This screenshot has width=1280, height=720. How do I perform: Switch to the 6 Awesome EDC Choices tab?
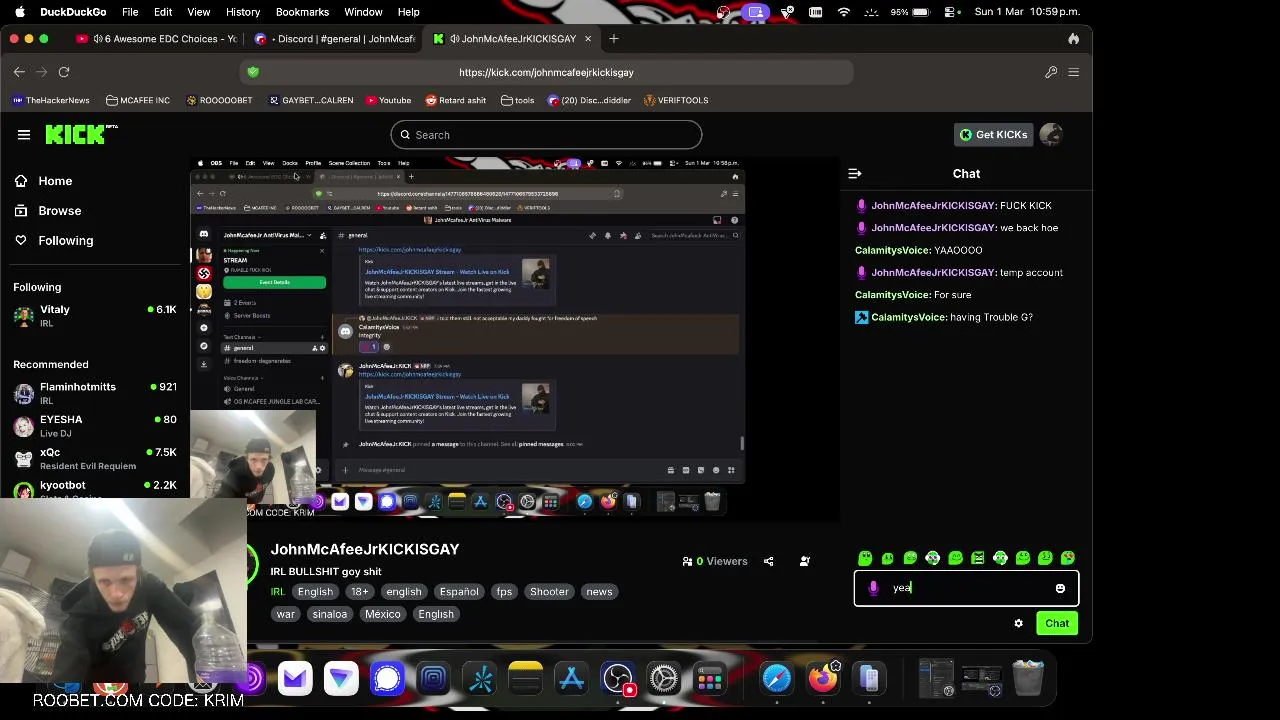pos(157,39)
